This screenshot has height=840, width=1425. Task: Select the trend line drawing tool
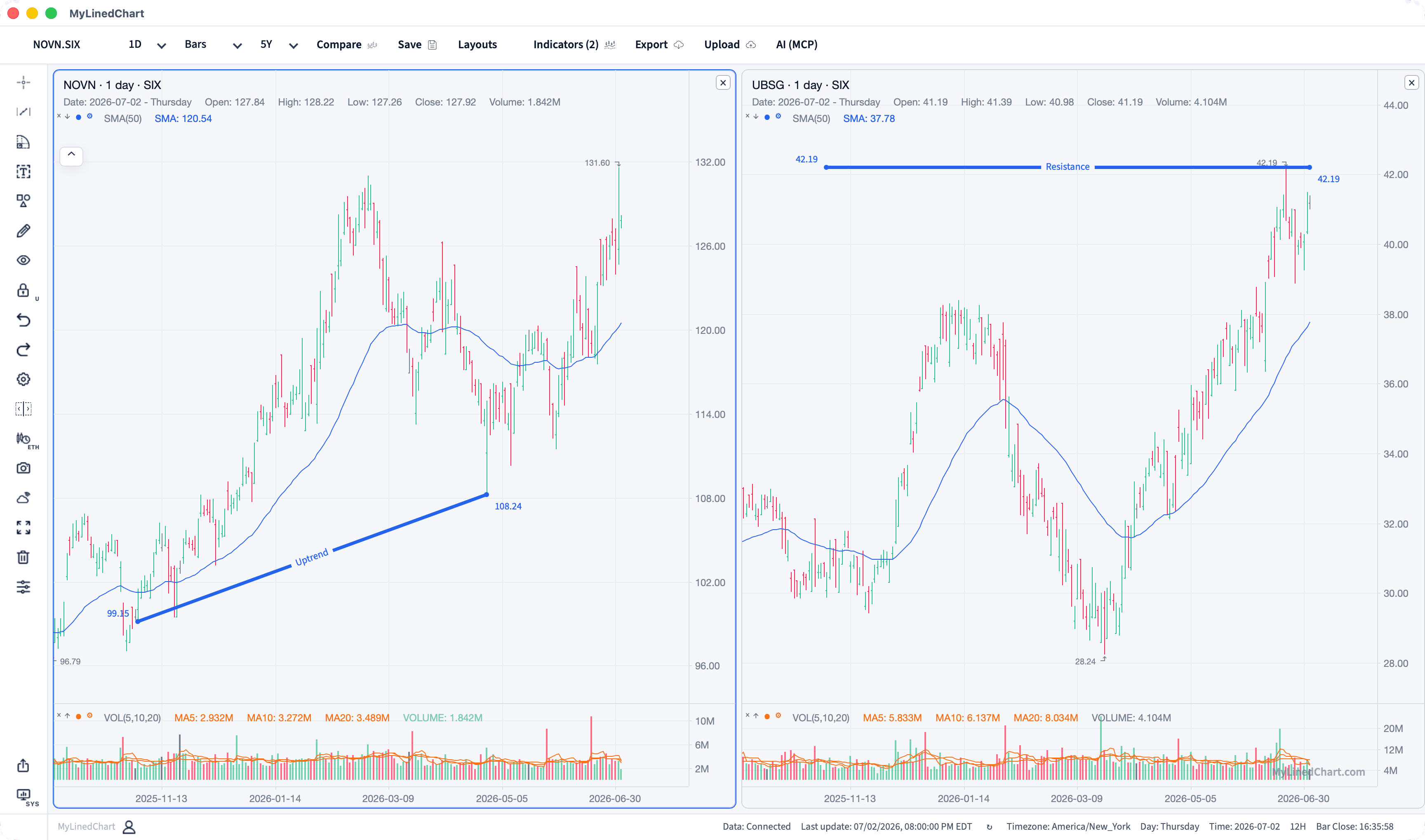coord(23,112)
